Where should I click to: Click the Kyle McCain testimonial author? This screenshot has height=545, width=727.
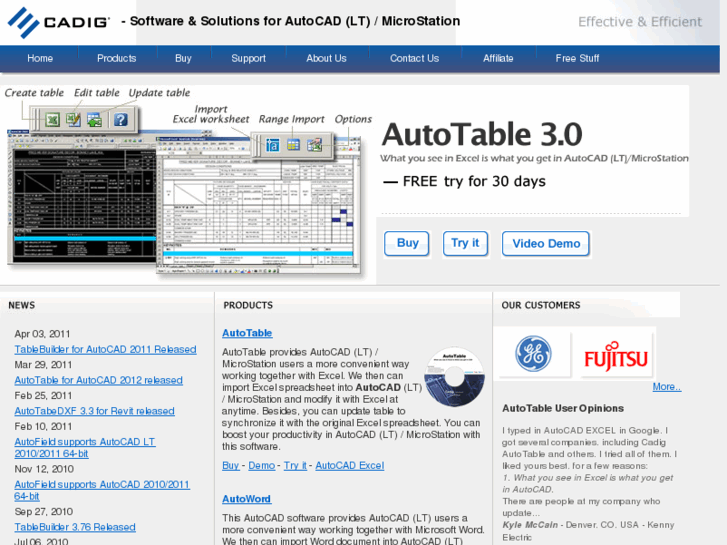[x=530, y=525]
